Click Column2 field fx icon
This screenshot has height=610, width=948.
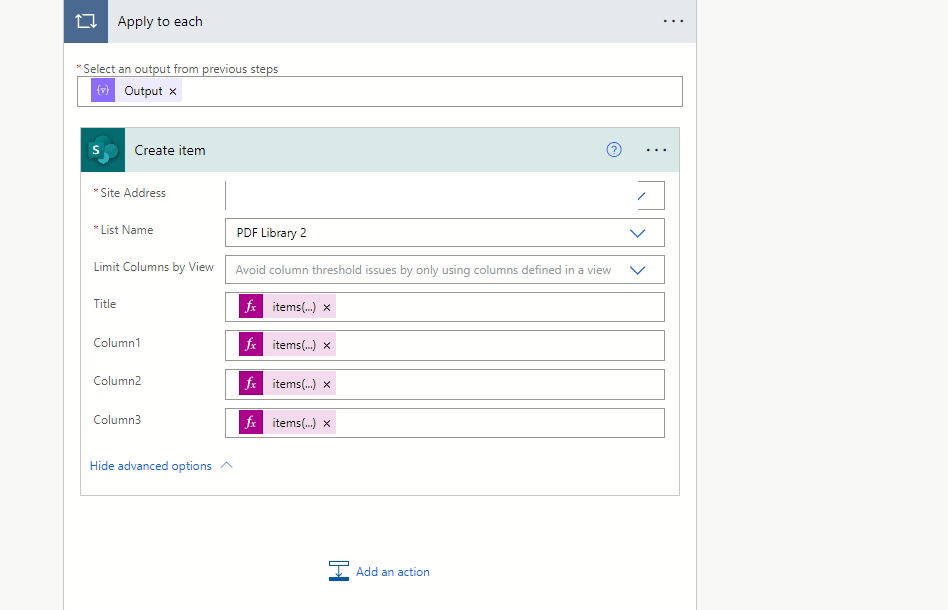(x=251, y=384)
